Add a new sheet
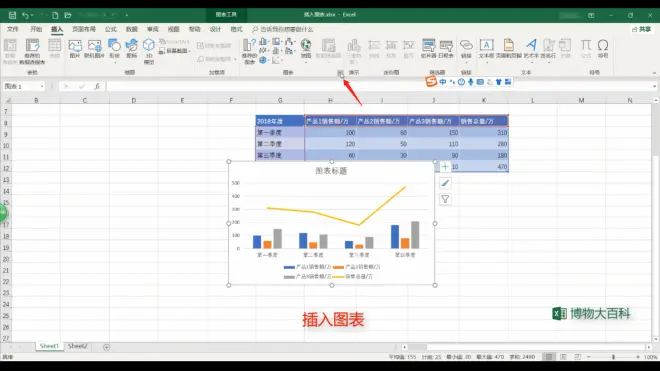This screenshot has width=660, height=371. click(x=106, y=347)
